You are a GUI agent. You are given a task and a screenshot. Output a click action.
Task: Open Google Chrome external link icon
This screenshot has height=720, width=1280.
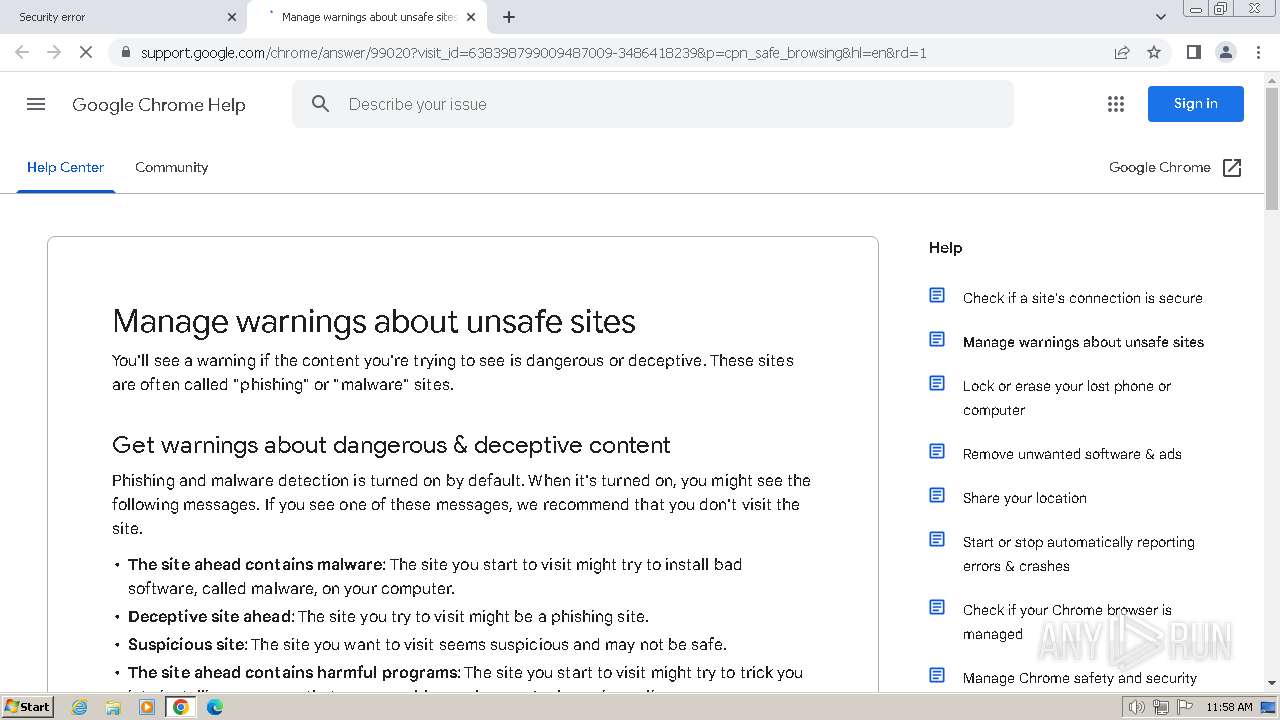[x=1232, y=168]
